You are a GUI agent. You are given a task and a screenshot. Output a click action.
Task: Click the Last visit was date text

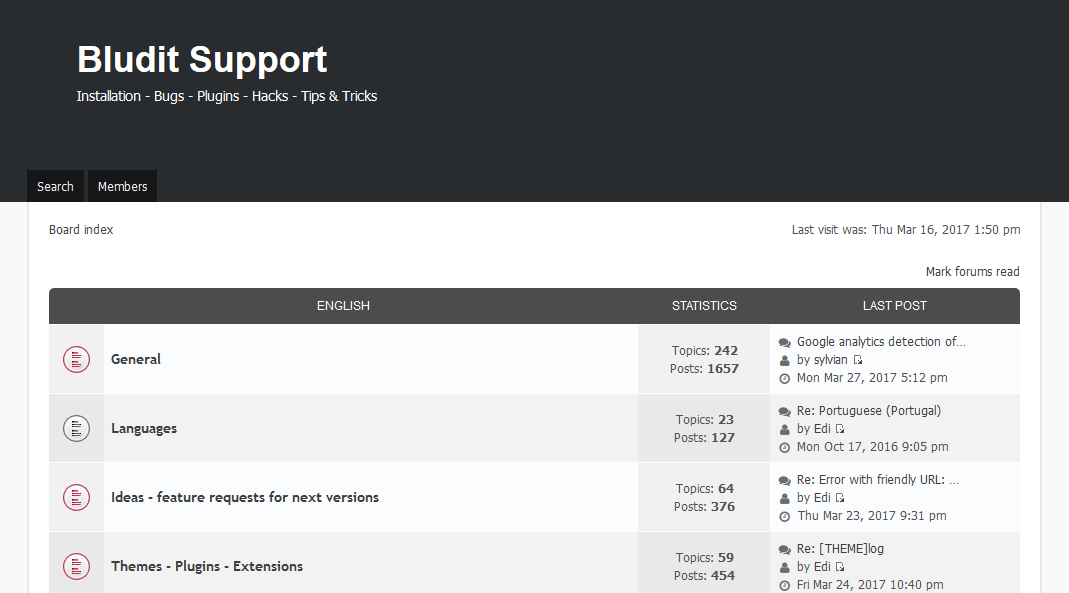[905, 230]
